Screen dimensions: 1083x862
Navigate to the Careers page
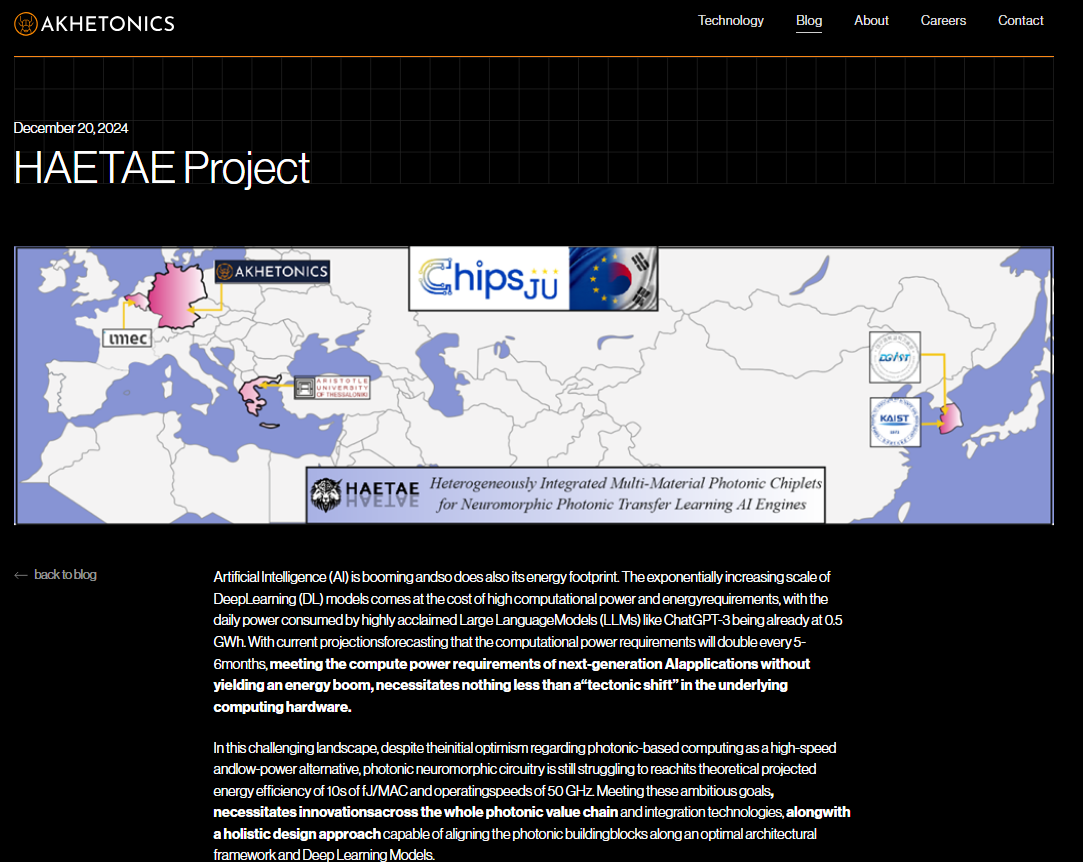pos(943,21)
